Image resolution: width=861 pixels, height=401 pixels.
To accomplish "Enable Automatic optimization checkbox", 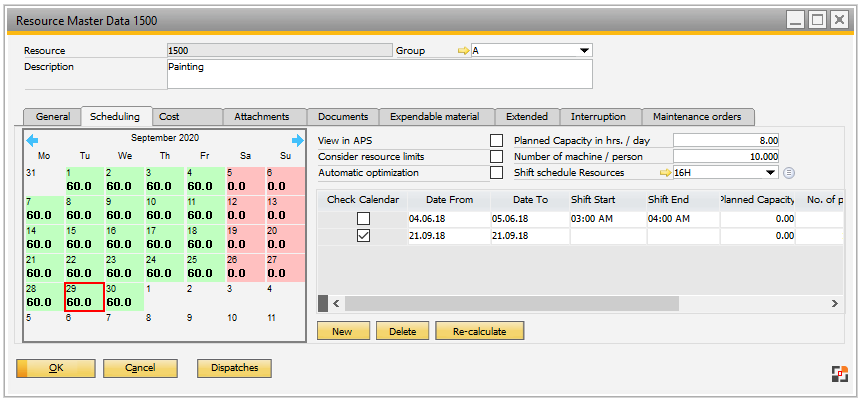I will (497, 173).
